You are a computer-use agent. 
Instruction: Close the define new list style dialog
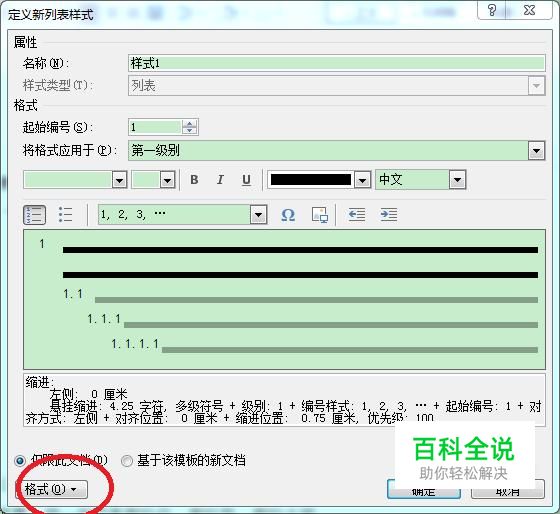[529, 10]
